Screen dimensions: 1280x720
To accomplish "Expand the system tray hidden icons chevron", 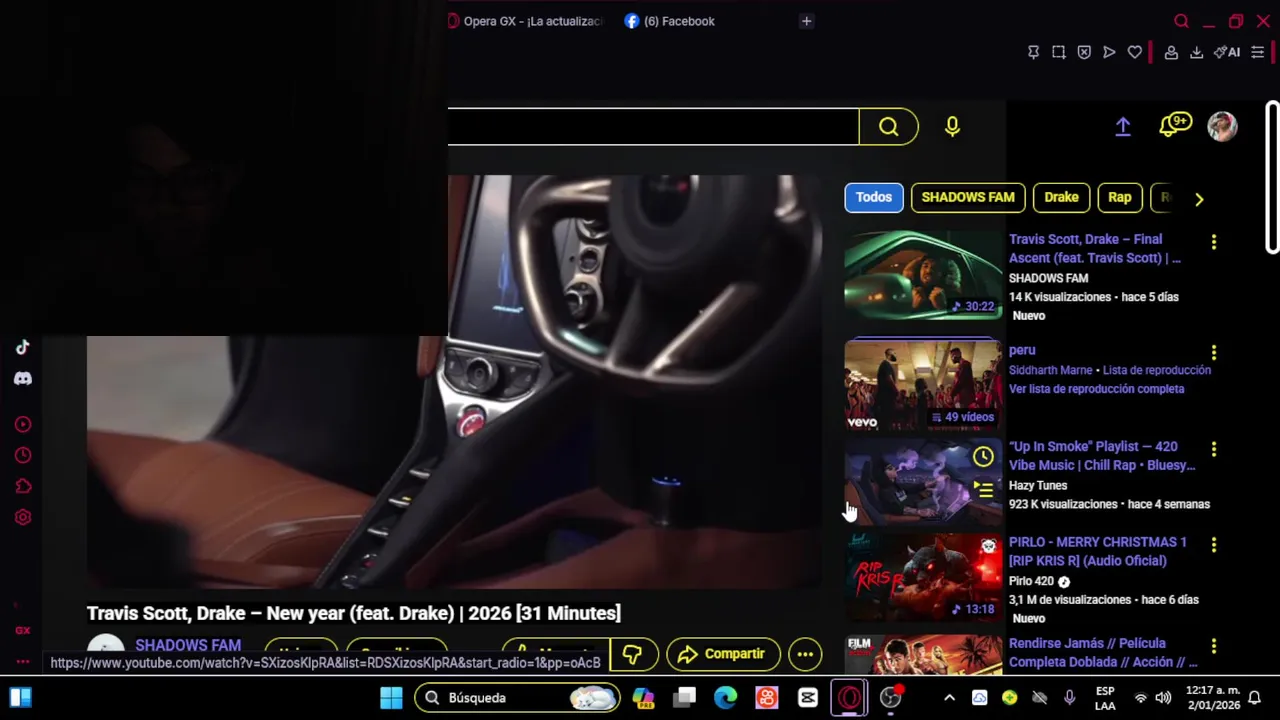I will (949, 698).
